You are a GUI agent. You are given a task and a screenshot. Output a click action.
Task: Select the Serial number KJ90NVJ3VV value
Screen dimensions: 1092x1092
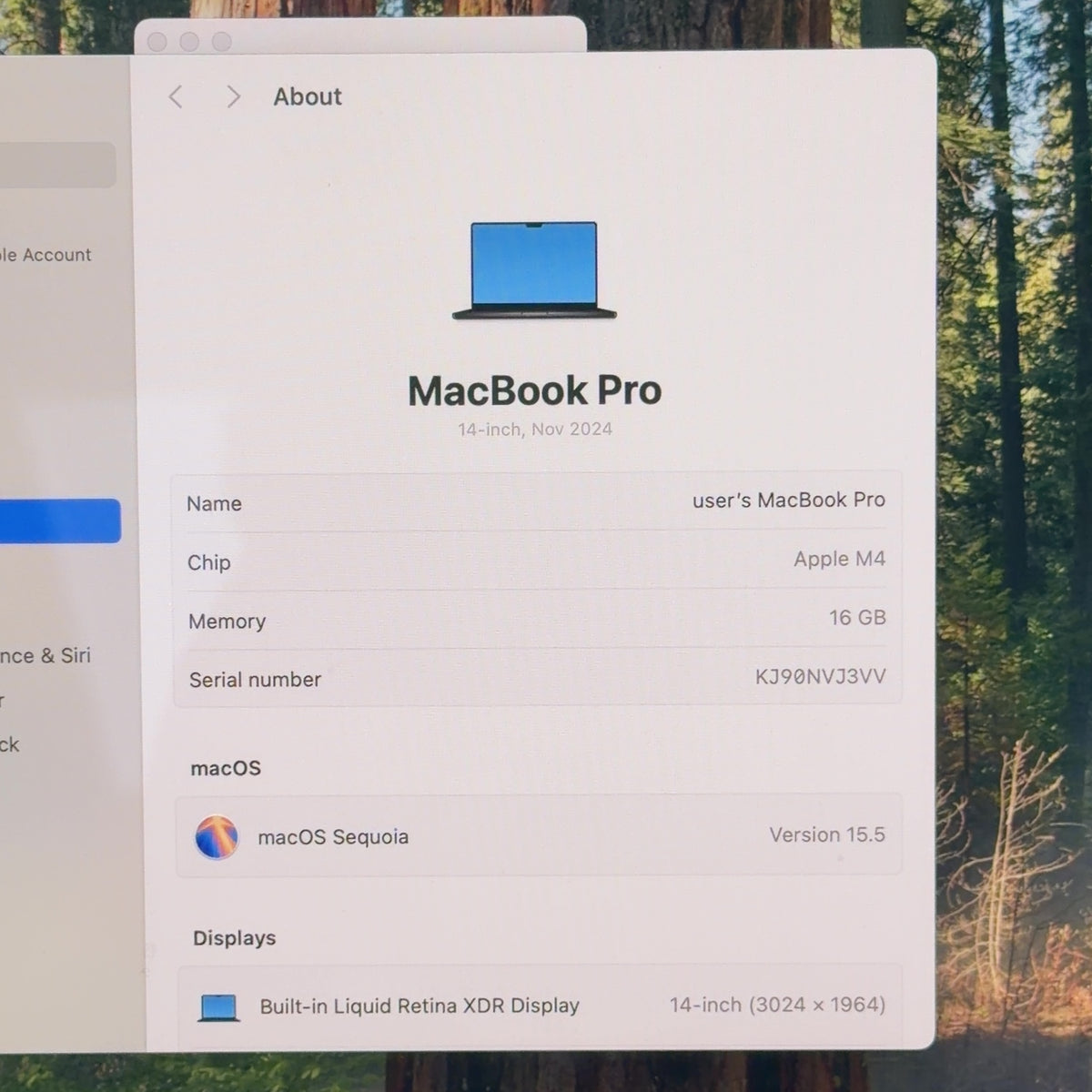pos(820,676)
